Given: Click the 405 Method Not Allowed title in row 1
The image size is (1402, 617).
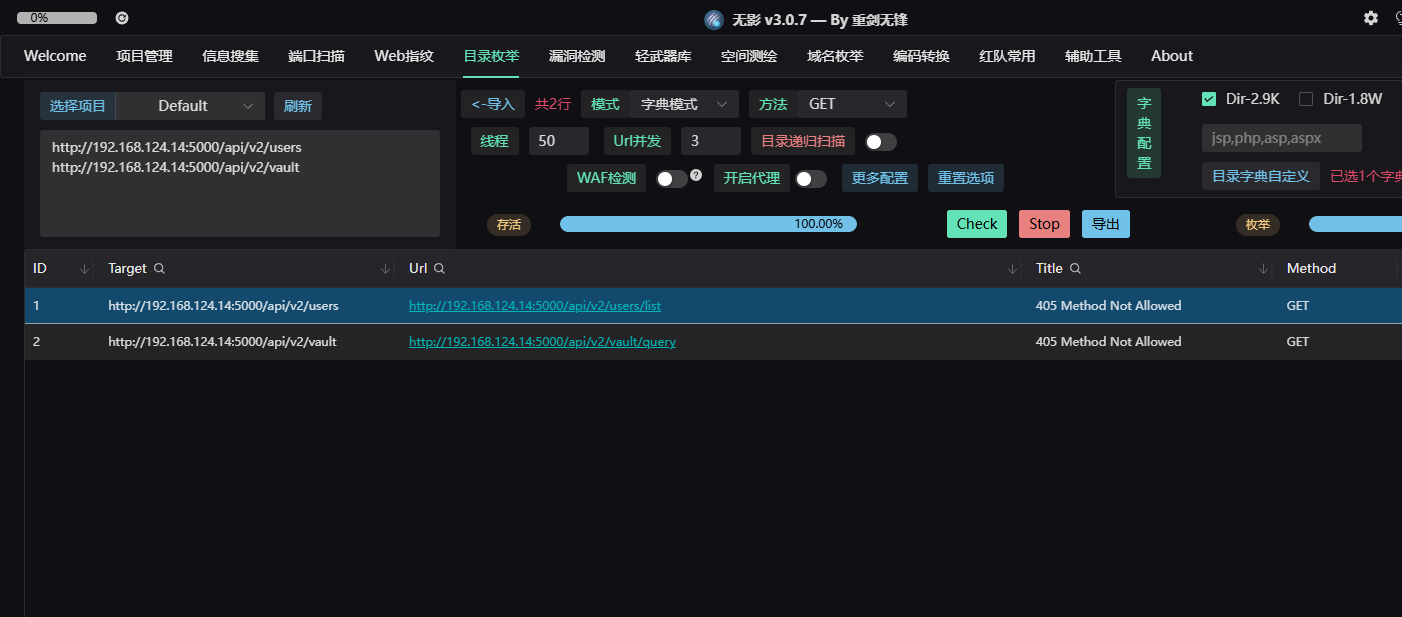Looking at the screenshot, I should (1108, 306).
